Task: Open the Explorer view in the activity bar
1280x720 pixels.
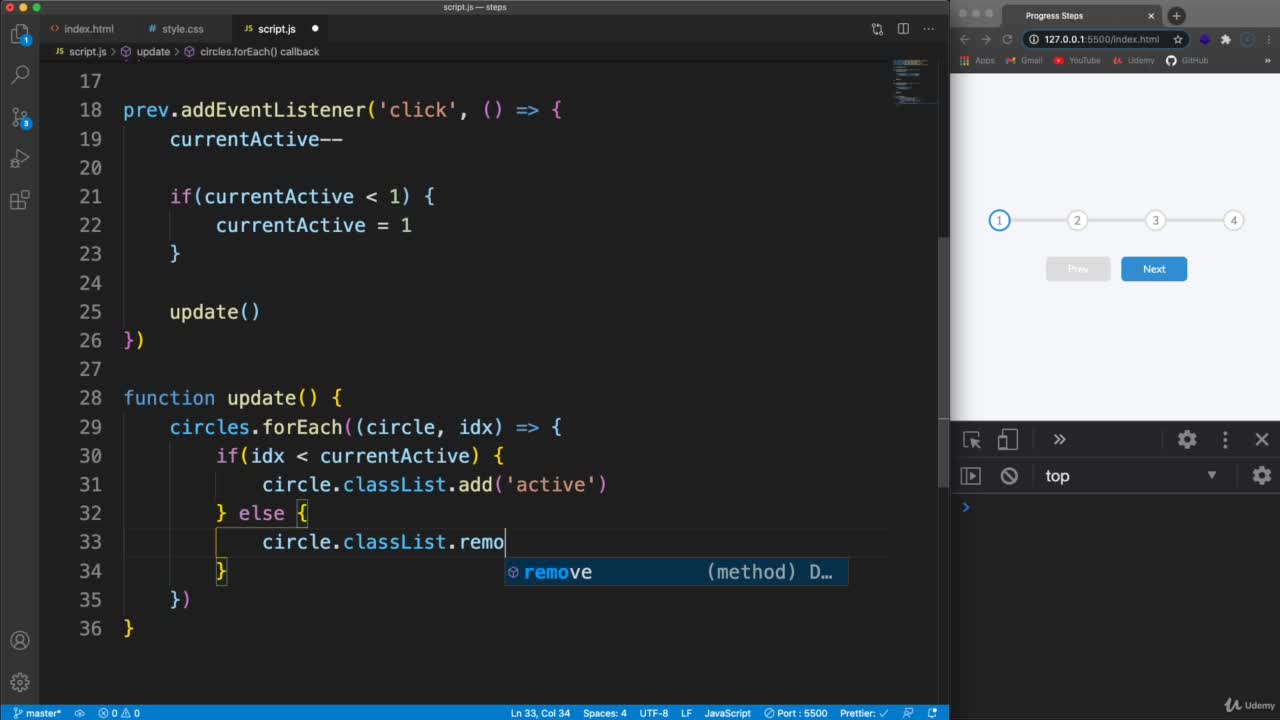Action: click(x=20, y=35)
